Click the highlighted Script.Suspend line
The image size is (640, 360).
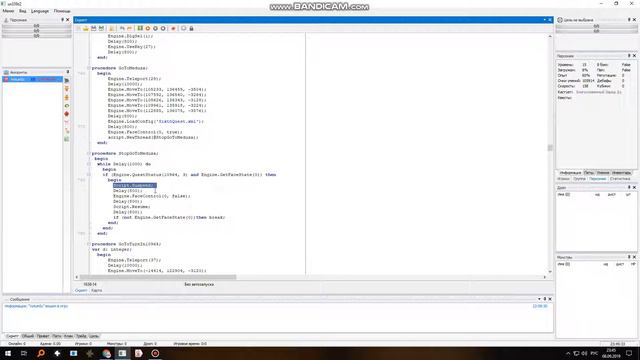[x=135, y=185]
